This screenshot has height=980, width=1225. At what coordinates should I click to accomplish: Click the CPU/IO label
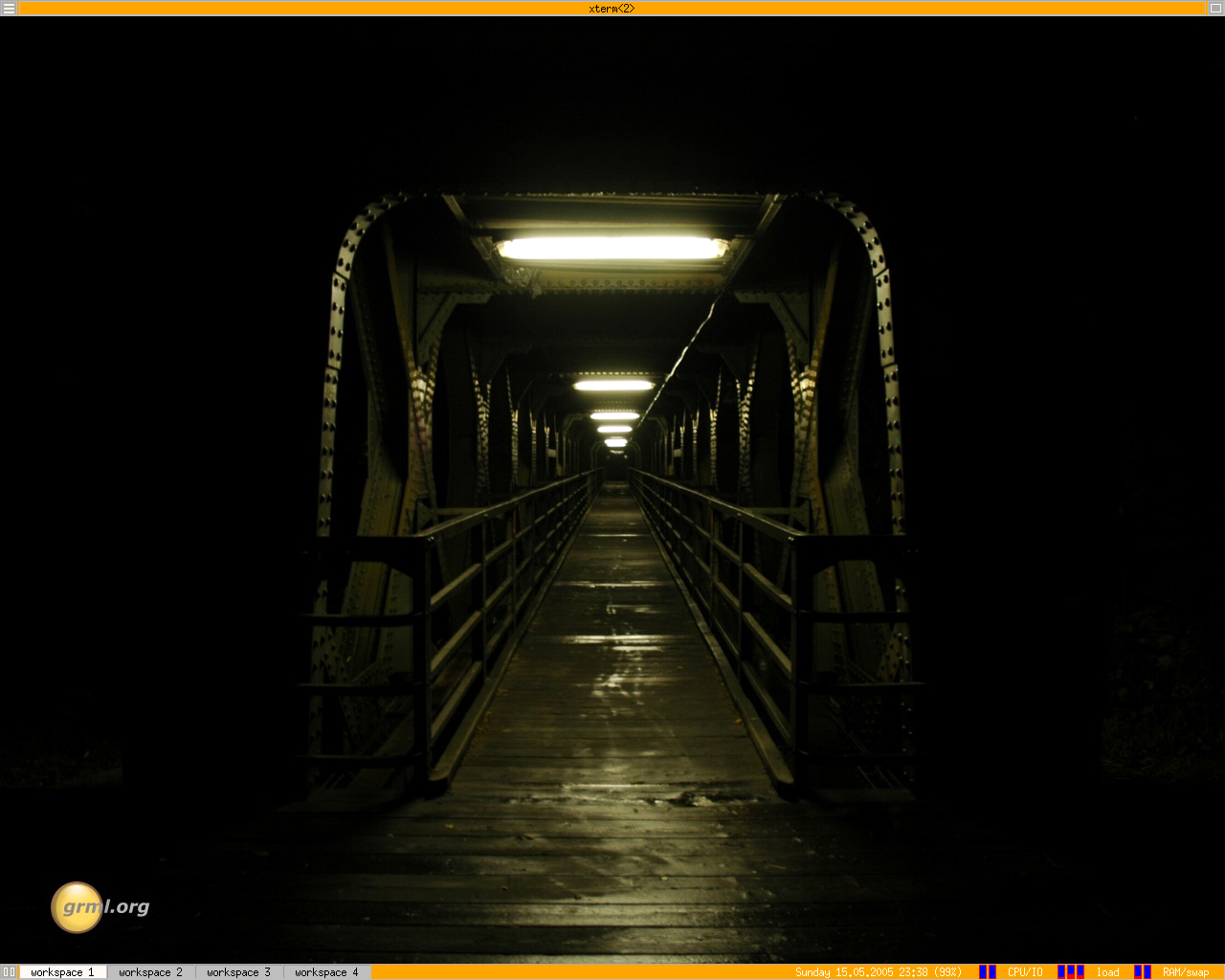[x=1025, y=972]
